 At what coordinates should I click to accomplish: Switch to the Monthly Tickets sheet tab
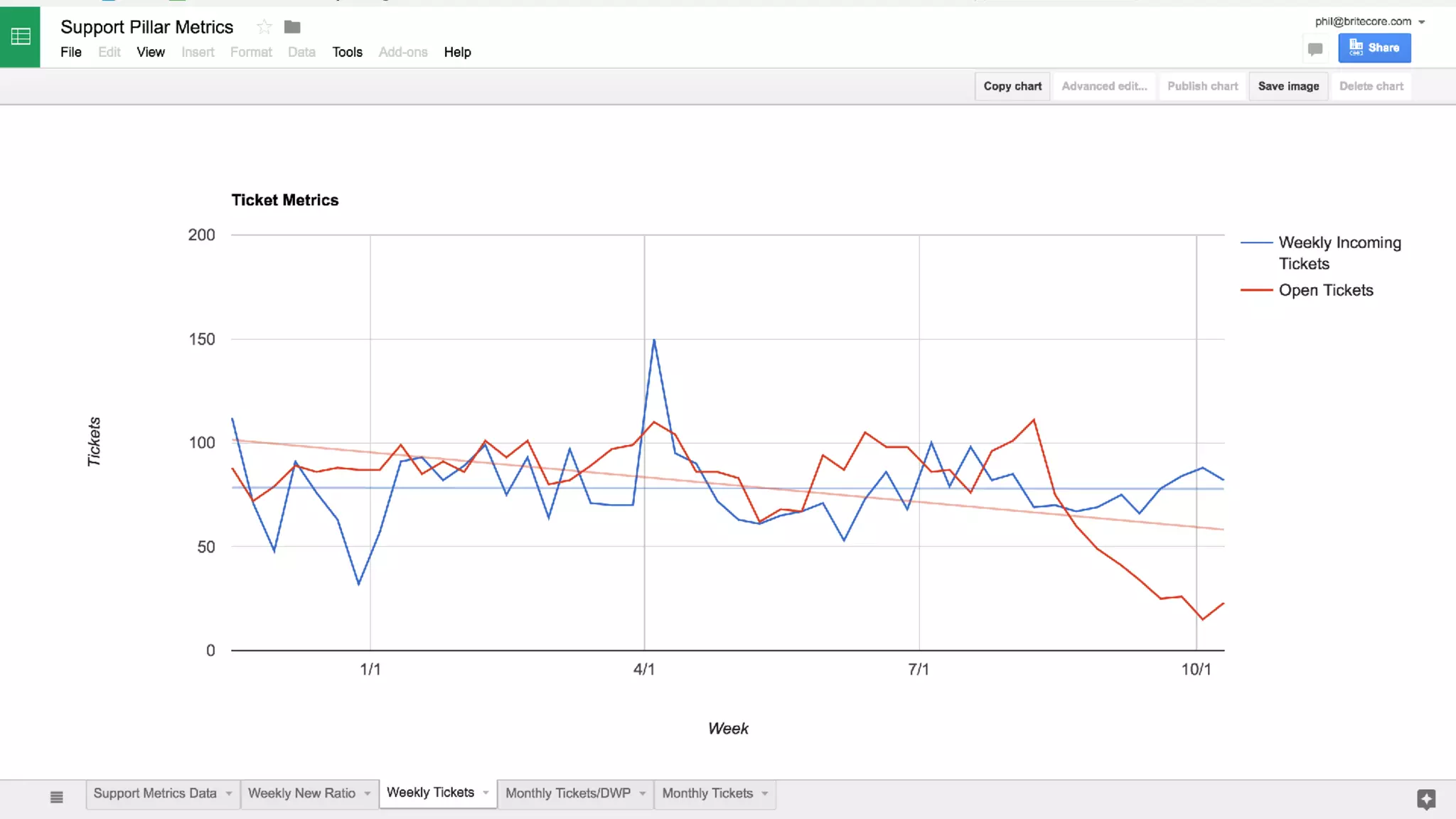(707, 793)
